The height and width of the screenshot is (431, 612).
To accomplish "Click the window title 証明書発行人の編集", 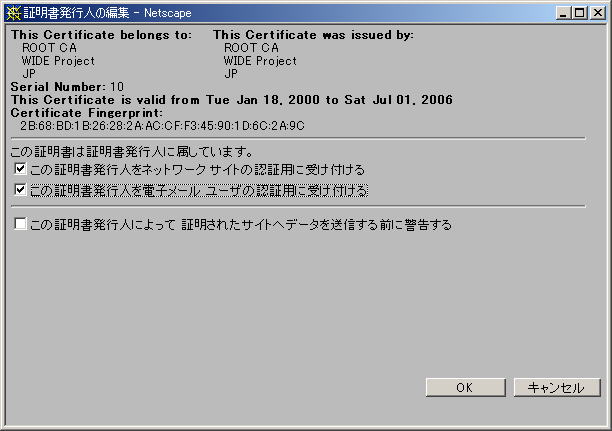I will 76,13.
